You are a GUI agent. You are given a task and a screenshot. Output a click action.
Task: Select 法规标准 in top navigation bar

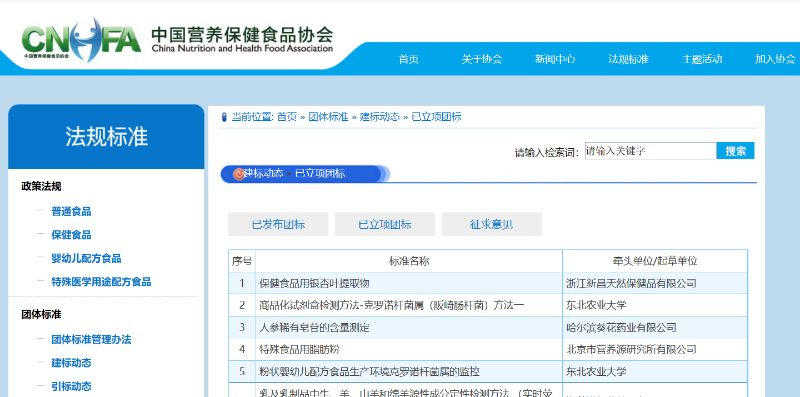628,59
